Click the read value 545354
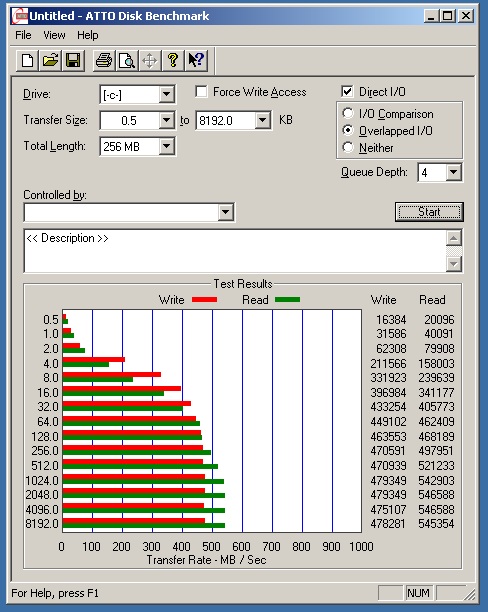This screenshot has width=488, height=612. (x=436, y=523)
